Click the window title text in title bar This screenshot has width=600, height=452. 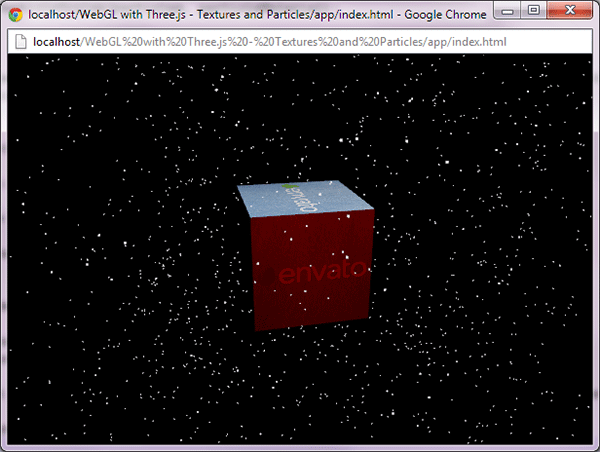point(257,15)
